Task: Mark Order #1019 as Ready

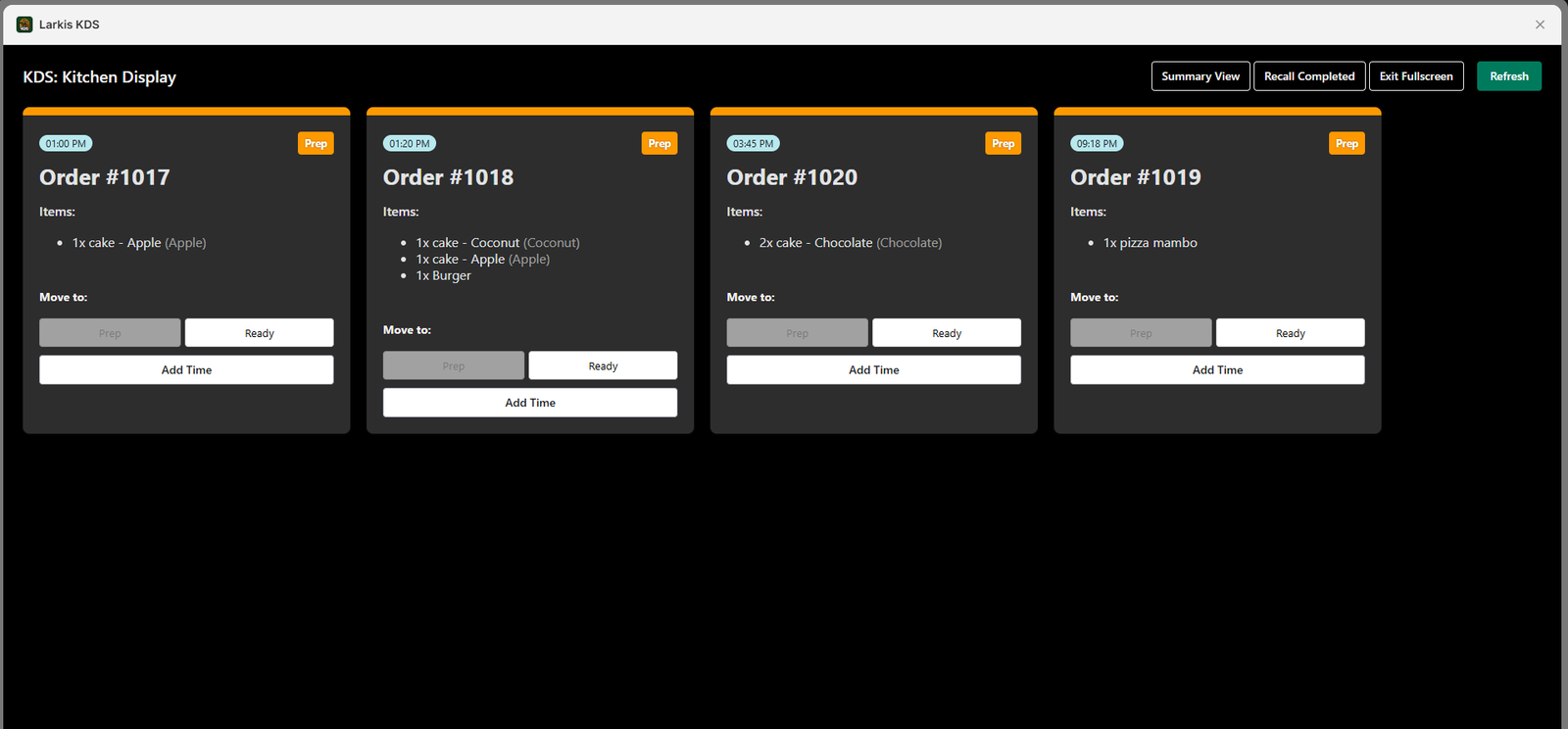Action: coord(1291,333)
